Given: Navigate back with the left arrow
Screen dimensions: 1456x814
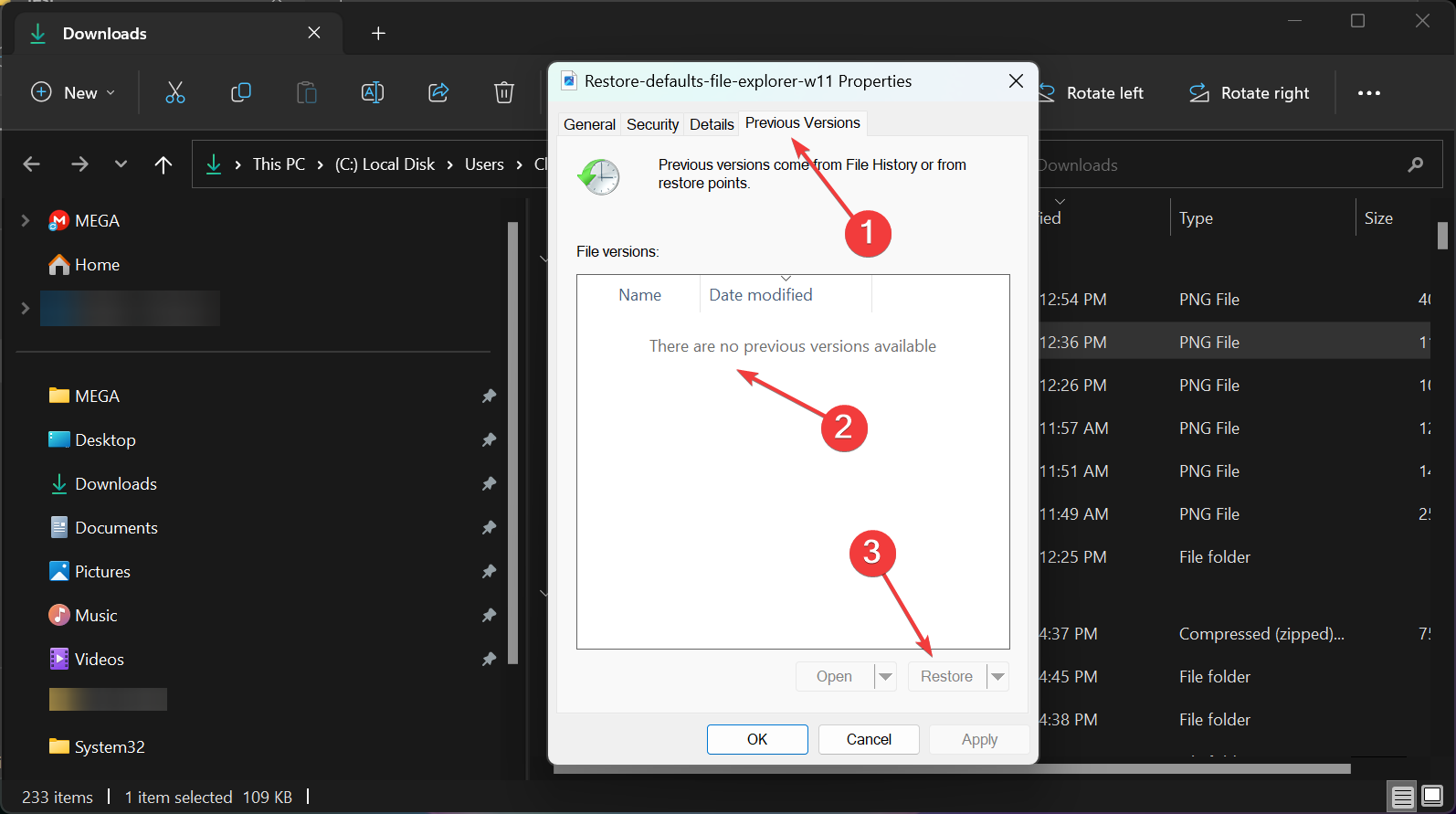Looking at the screenshot, I should point(32,164).
